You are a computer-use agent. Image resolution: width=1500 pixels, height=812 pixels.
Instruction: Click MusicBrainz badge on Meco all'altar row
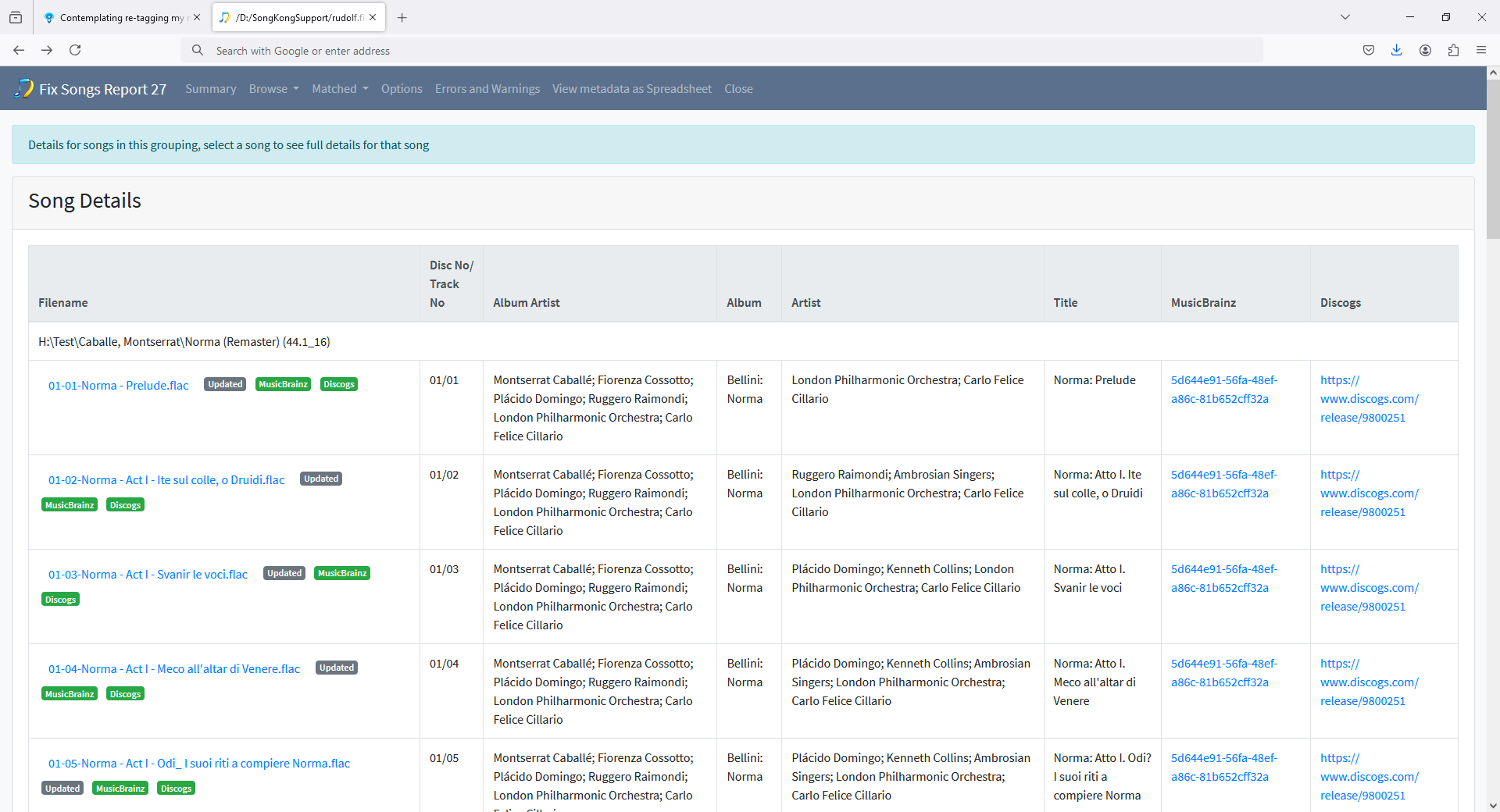(70, 694)
